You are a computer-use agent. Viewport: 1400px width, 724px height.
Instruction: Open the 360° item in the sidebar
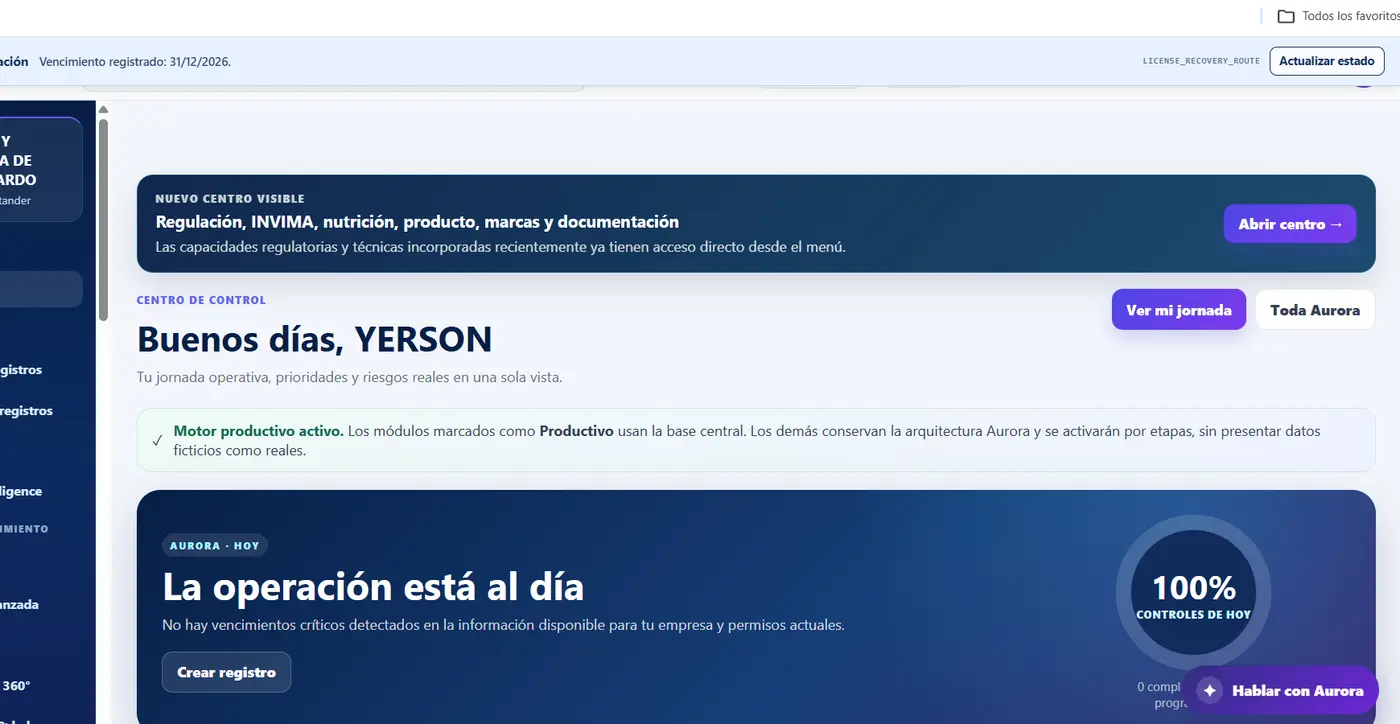tap(17, 686)
